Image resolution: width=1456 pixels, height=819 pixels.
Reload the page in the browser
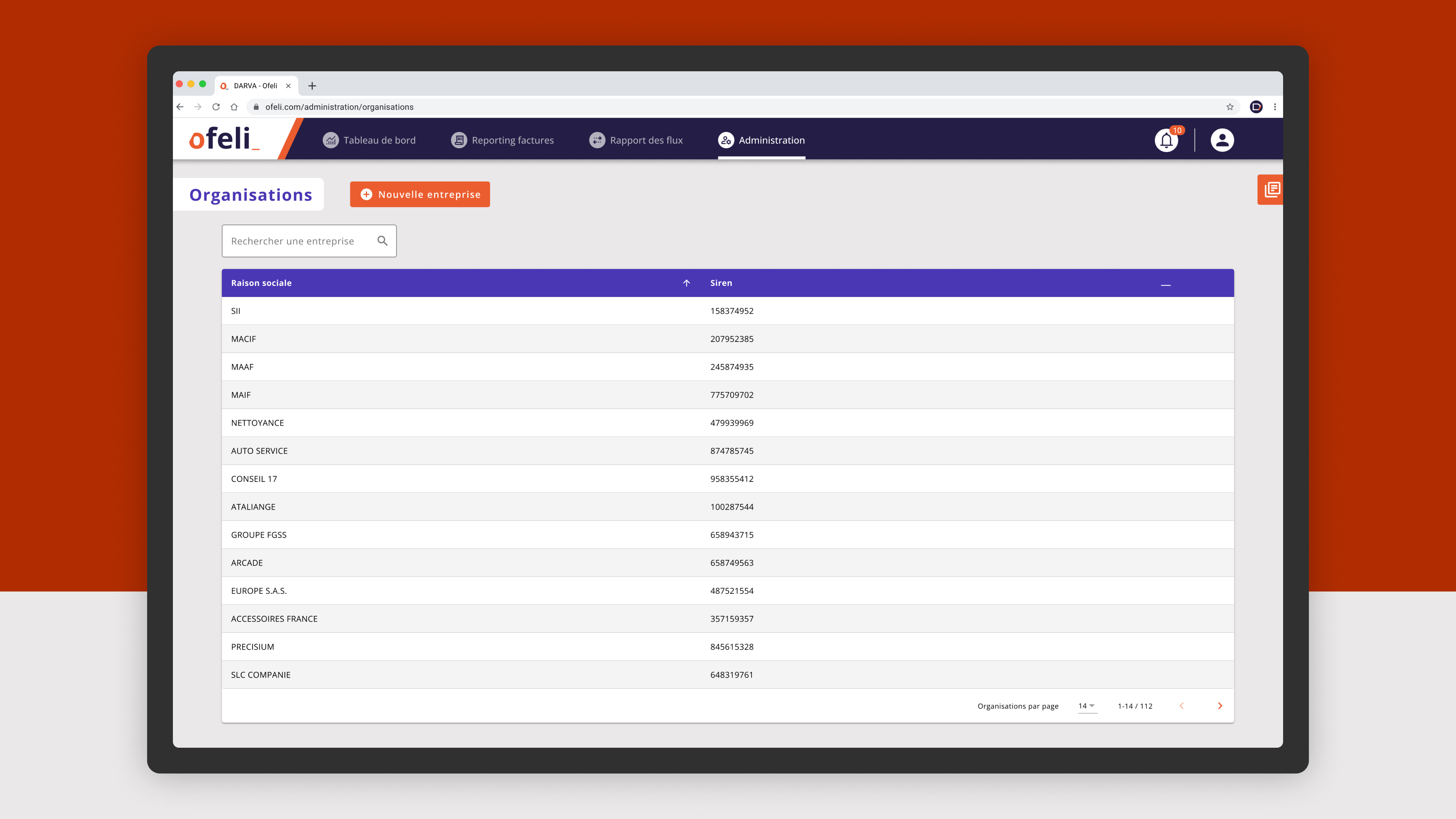click(216, 107)
